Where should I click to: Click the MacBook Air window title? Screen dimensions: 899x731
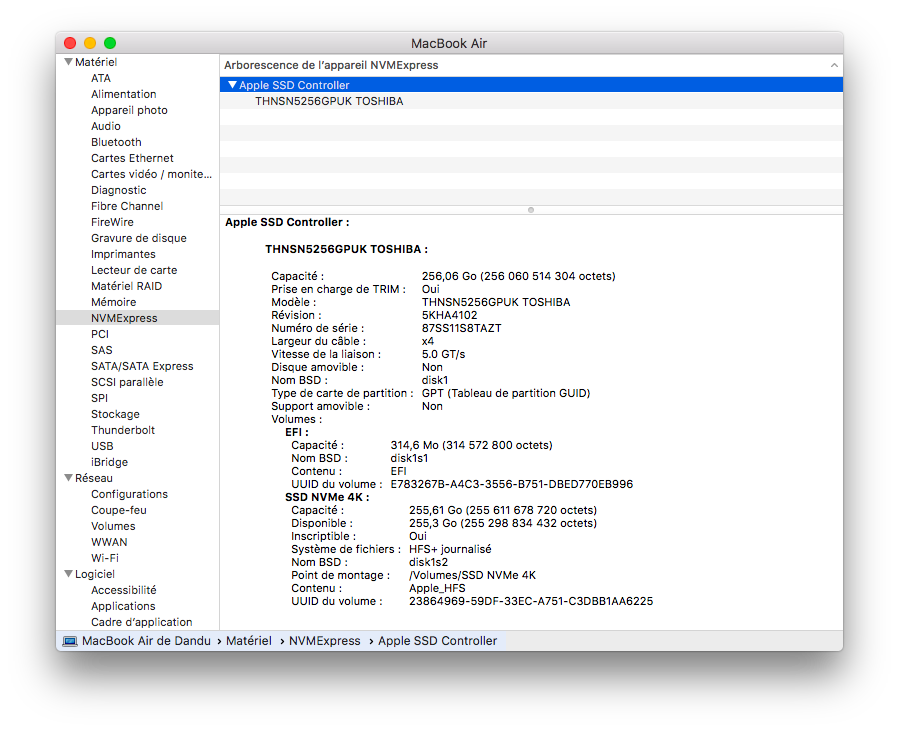[x=449, y=44]
